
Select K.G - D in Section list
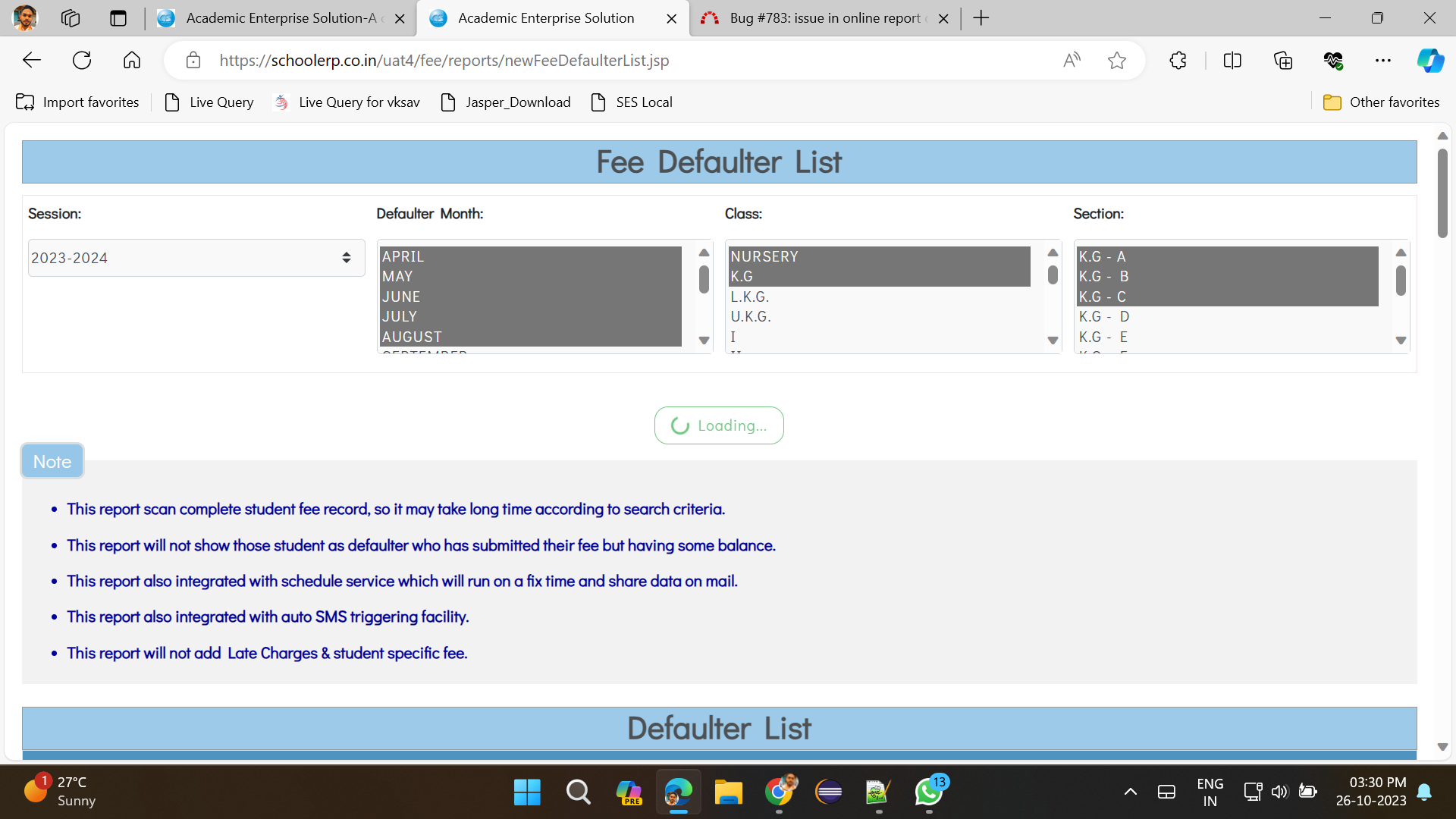[x=1103, y=316]
